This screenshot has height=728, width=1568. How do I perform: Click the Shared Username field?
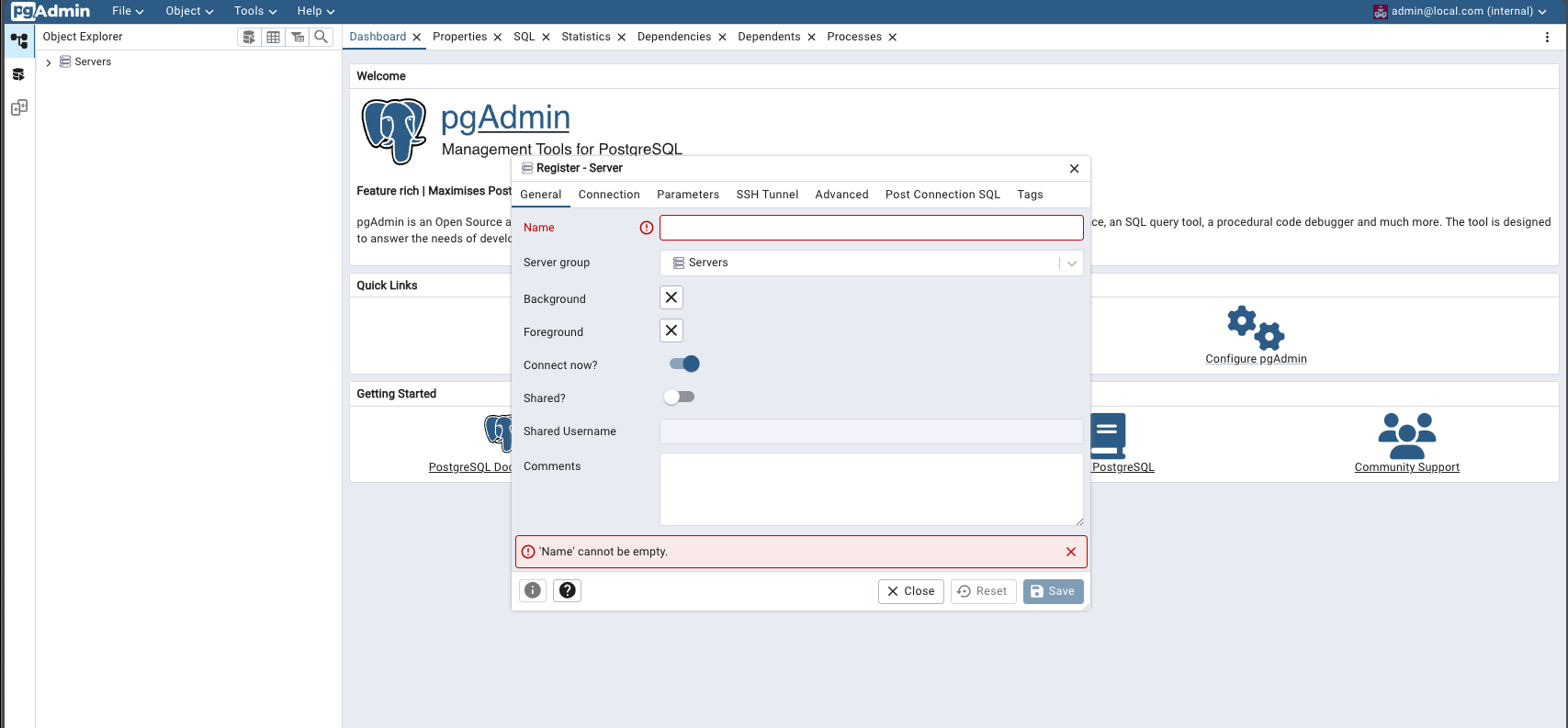point(871,431)
